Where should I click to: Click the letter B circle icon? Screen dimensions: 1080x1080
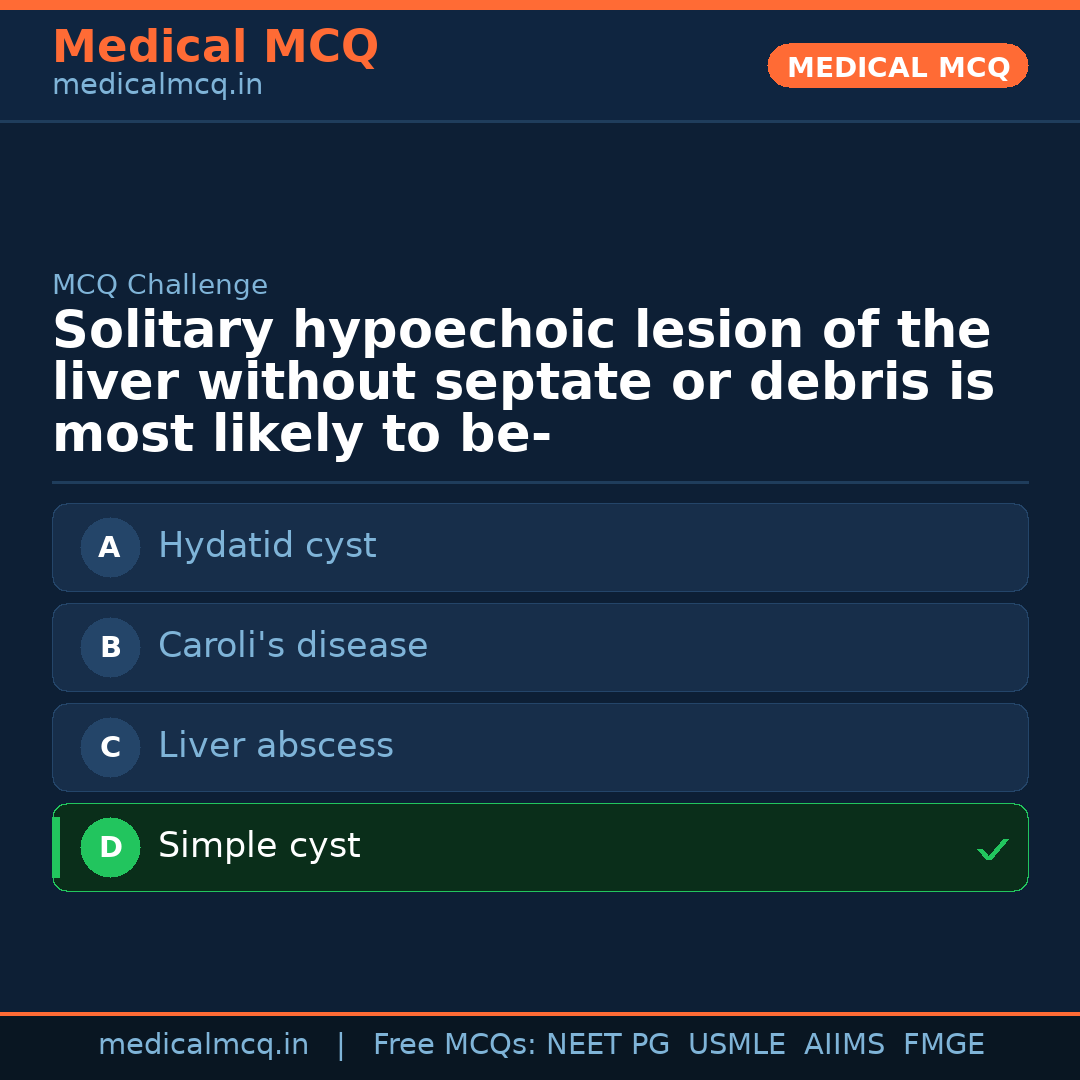[x=110, y=647]
